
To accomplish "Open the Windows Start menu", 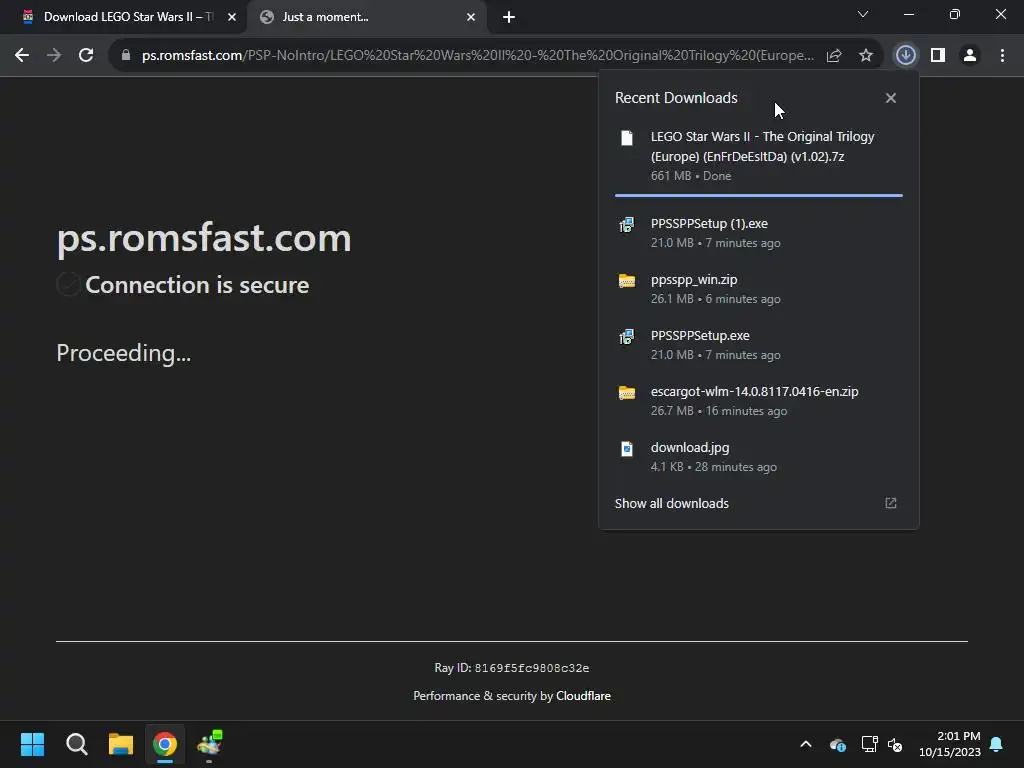I will [x=32, y=744].
